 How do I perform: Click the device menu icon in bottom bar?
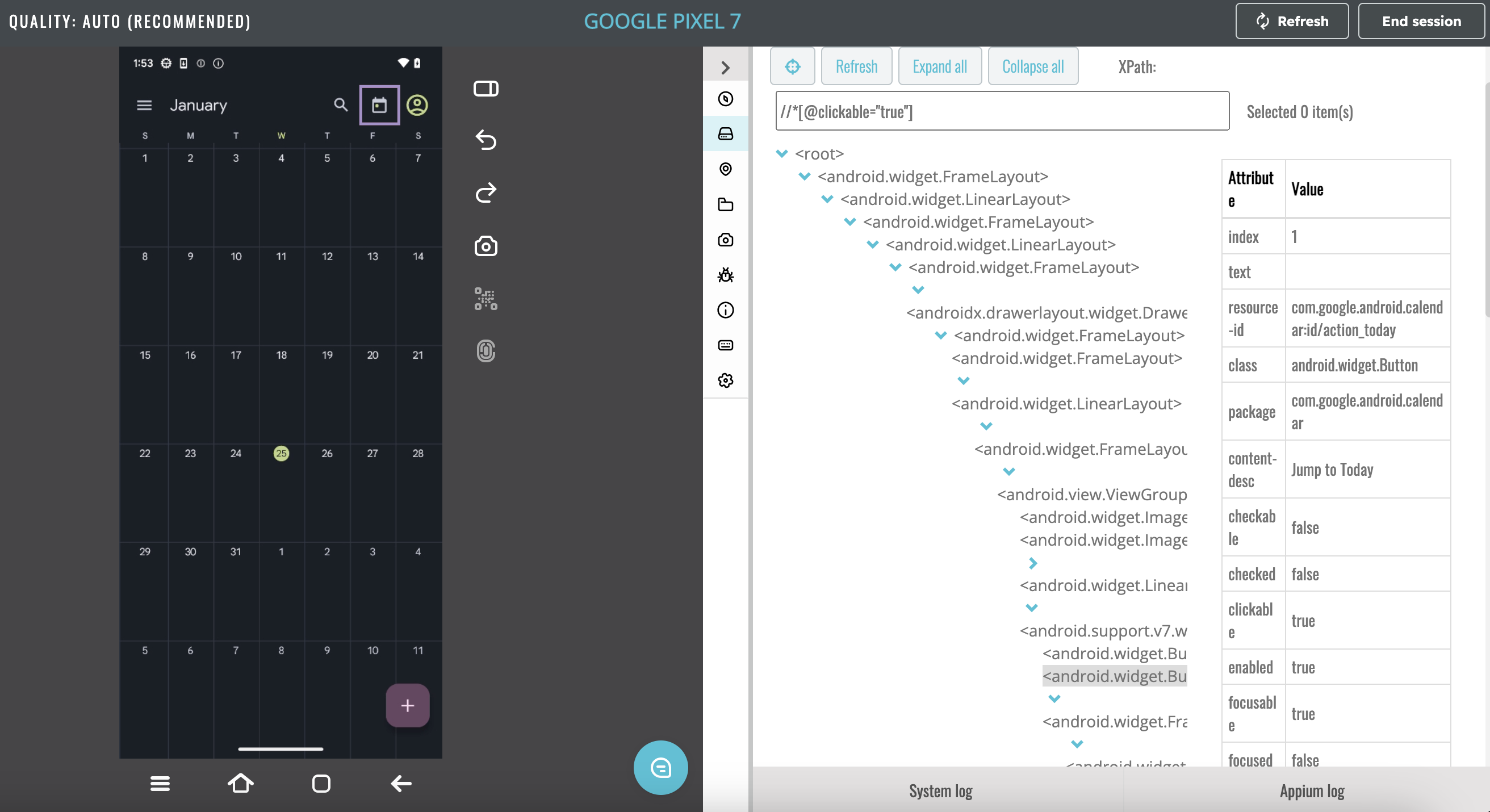coord(160,784)
